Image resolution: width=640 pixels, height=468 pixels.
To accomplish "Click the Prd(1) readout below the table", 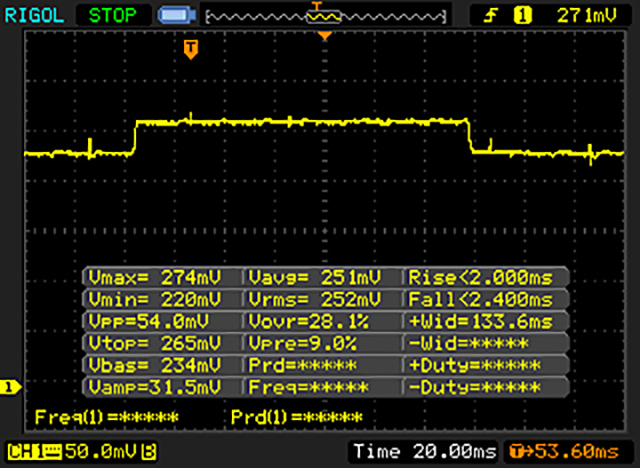I will point(297,417).
